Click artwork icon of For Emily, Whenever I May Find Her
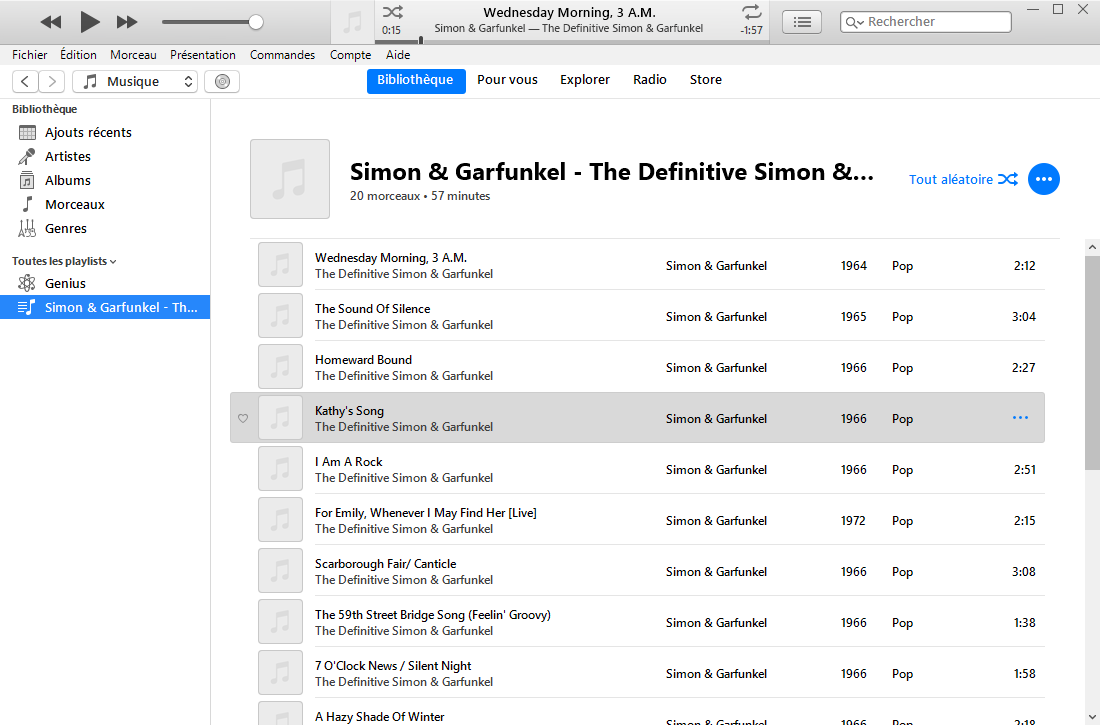1100x725 pixels. [281, 519]
